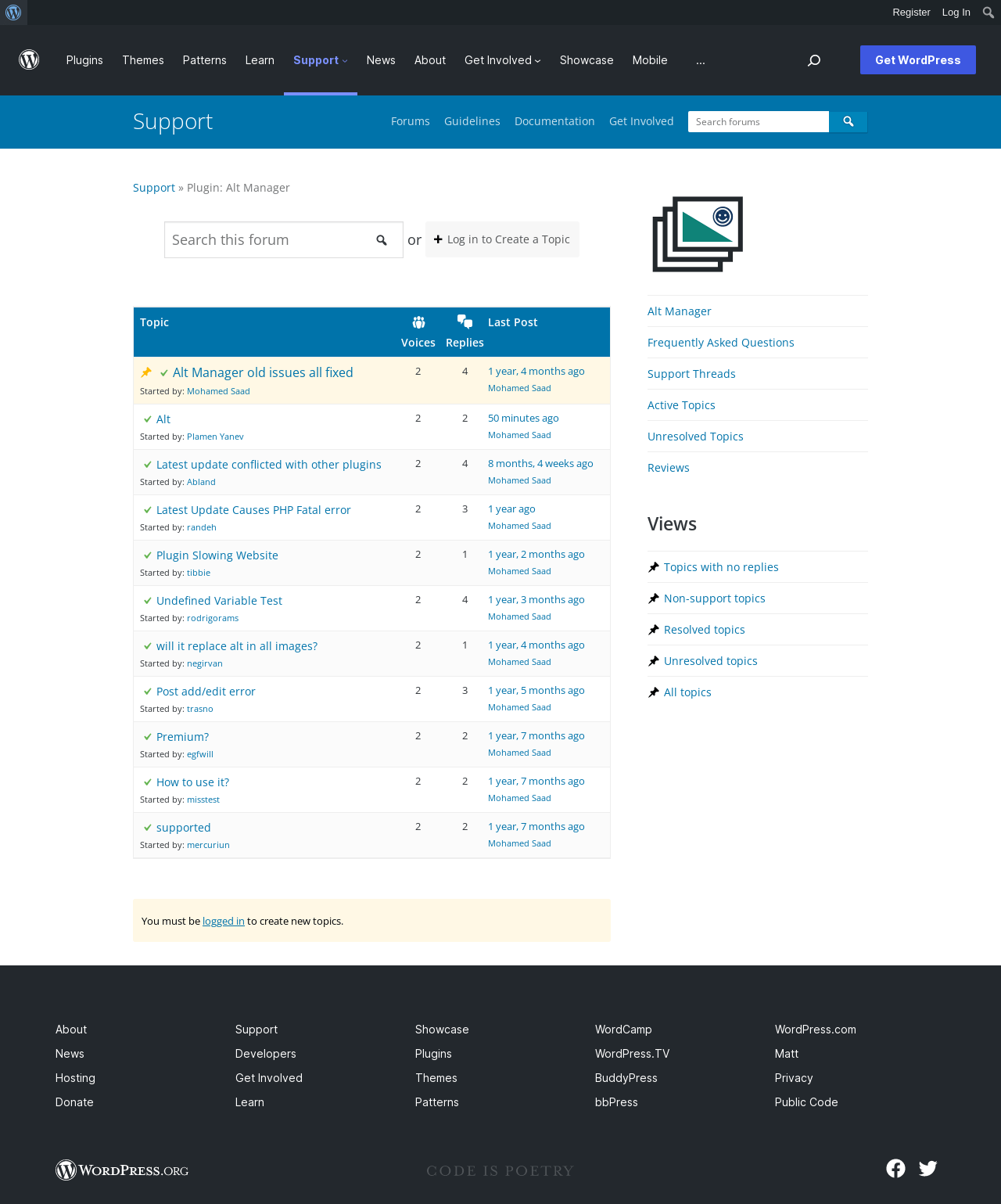Open the site search icon beside Get WordPress
This screenshot has height=1204, width=1001.
click(814, 60)
